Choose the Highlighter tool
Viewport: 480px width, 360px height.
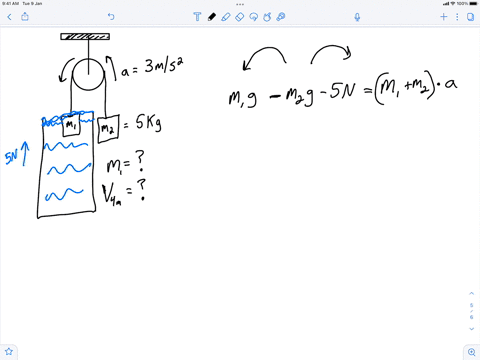tap(226, 17)
